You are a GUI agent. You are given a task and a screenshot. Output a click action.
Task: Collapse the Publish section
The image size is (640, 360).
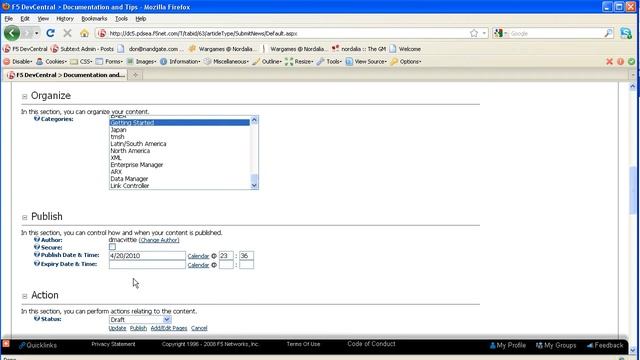[24, 217]
